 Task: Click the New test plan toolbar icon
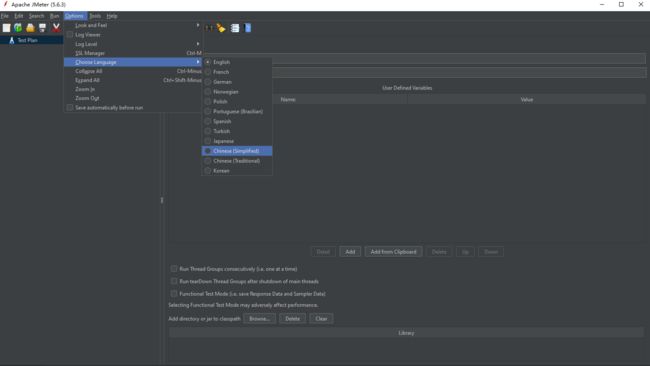coord(6,28)
